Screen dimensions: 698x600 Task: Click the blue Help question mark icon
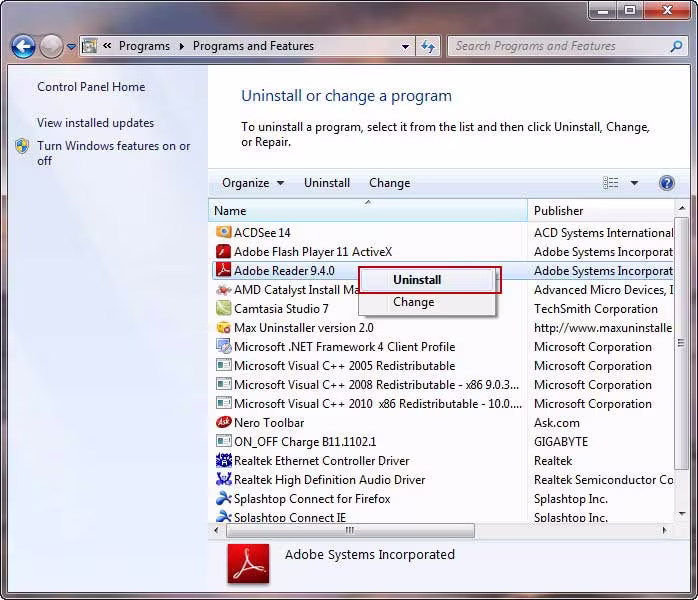(x=667, y=183)
